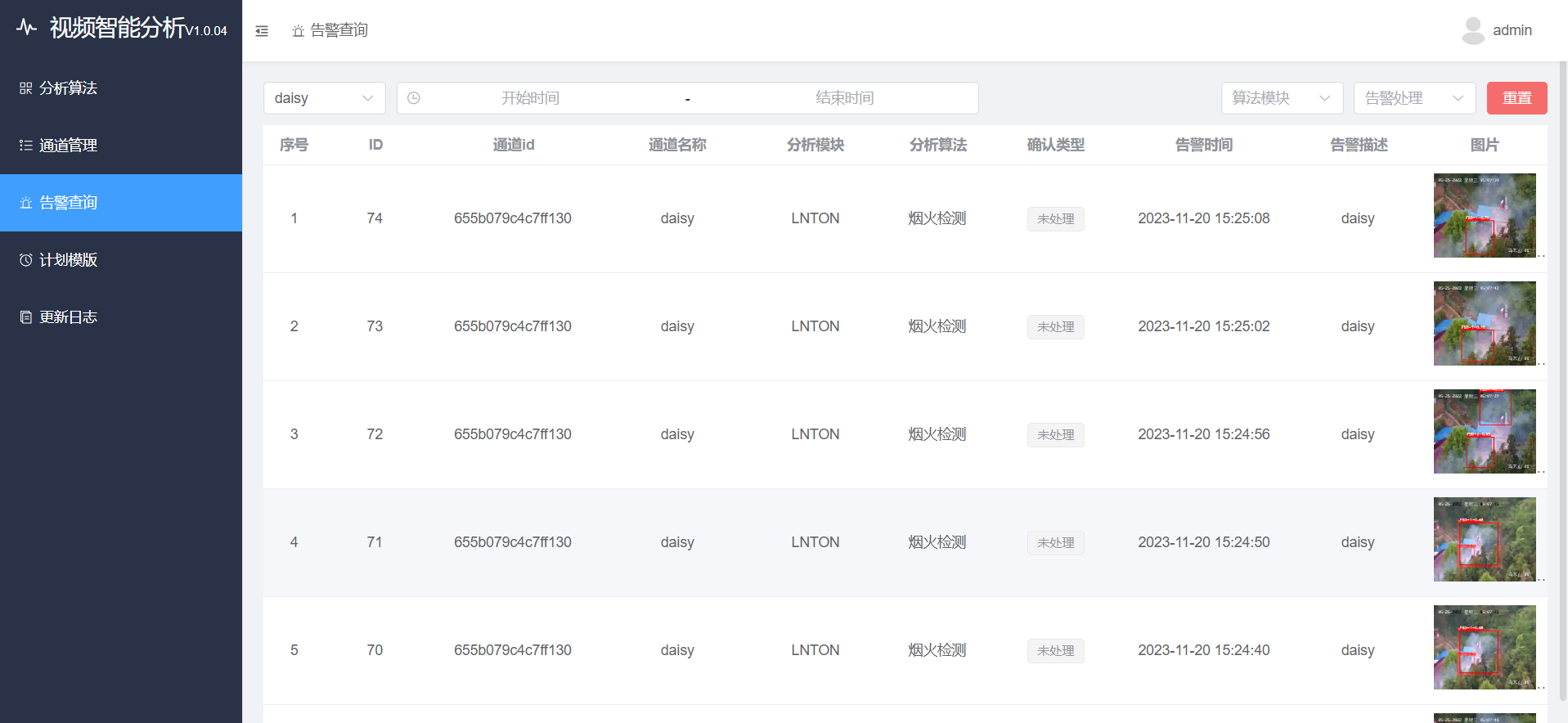The image size is (1568, 723).
Task: Click the page vertical scrollbar
Action: pos(1563,380)
